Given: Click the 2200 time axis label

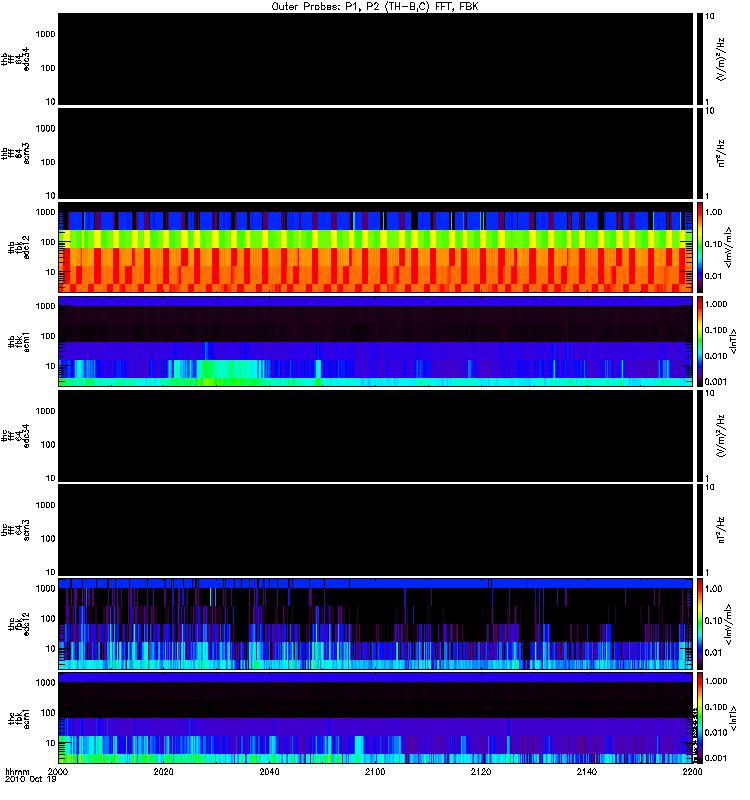Looking at the screenshot, I should coord(692,771).
